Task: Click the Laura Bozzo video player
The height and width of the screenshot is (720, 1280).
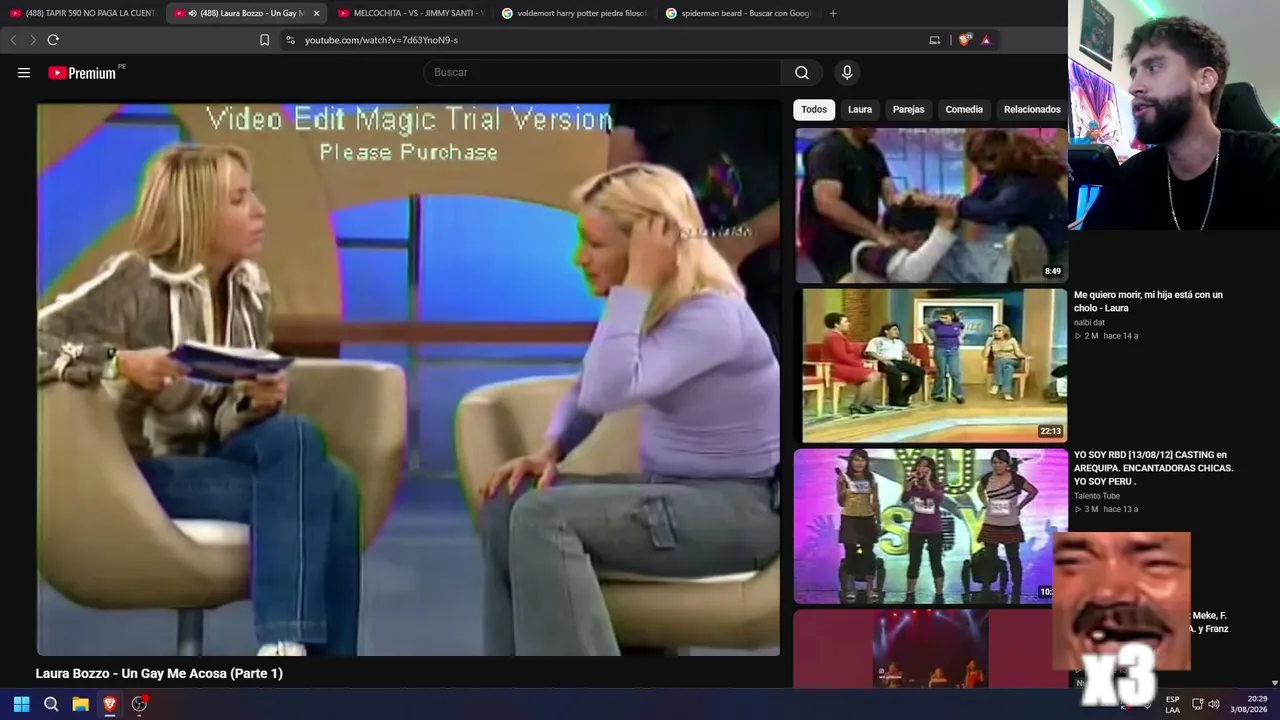Action: point(408,378)
